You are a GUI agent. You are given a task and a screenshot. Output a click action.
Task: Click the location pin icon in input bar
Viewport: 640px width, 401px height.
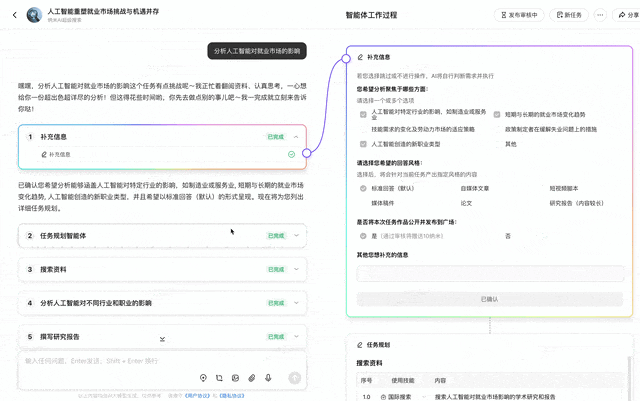point(203,378)
